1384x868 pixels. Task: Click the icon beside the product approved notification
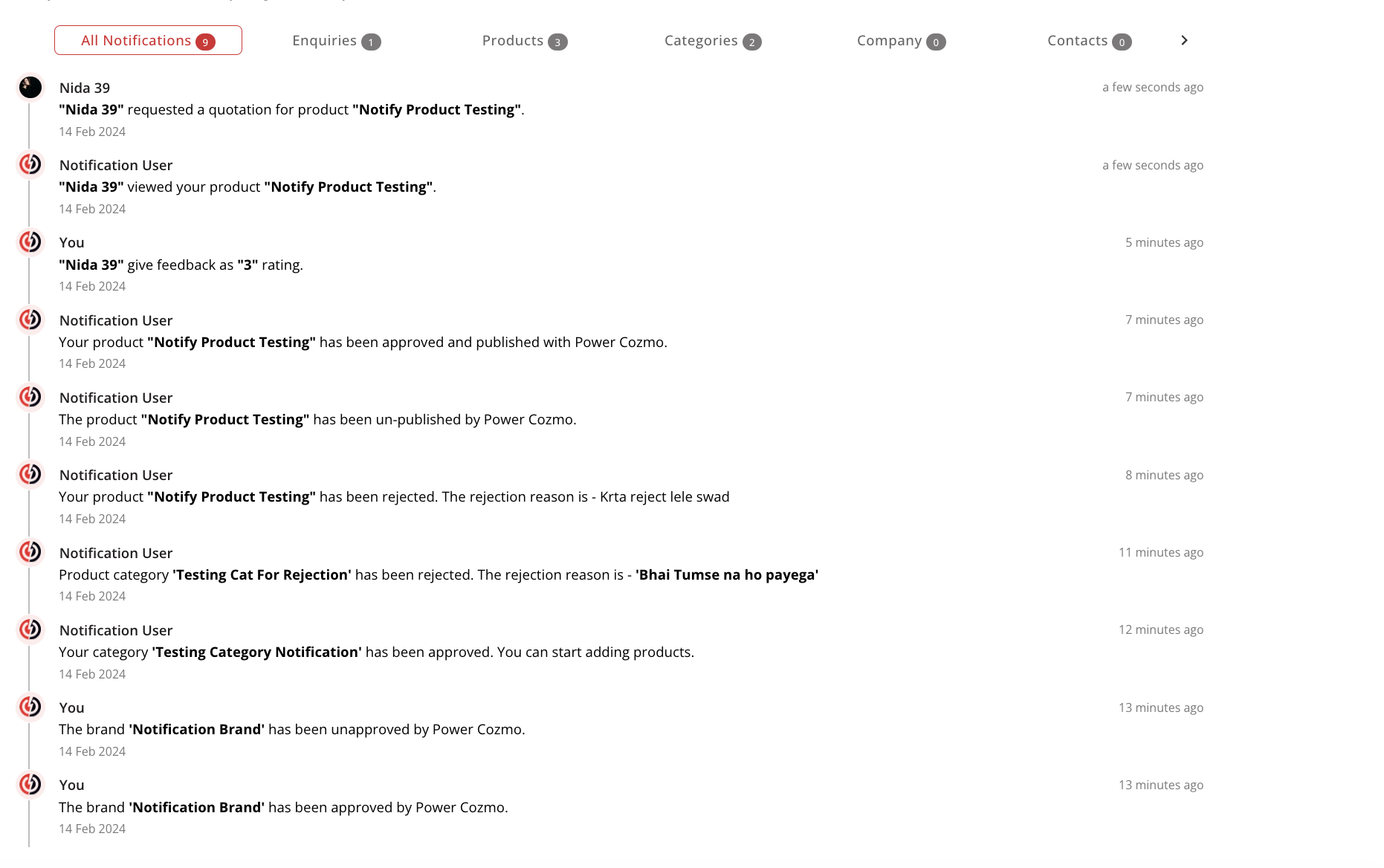tap(30, 320)
